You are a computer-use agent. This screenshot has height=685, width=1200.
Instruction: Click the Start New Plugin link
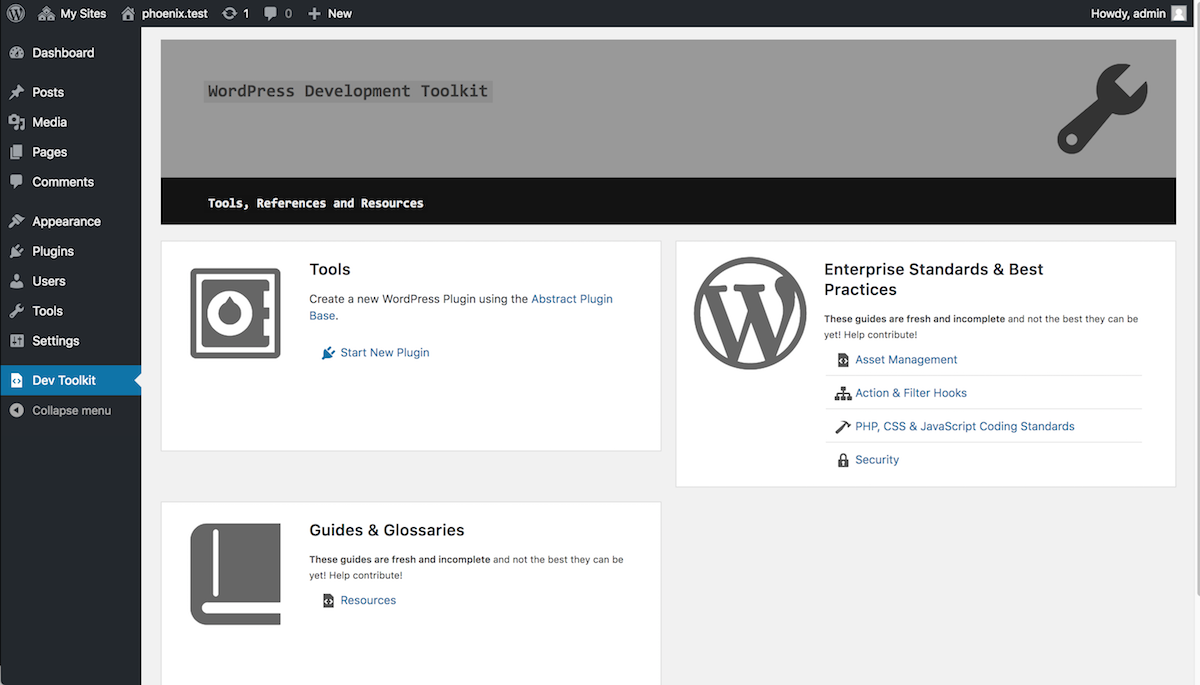point(384,353)
